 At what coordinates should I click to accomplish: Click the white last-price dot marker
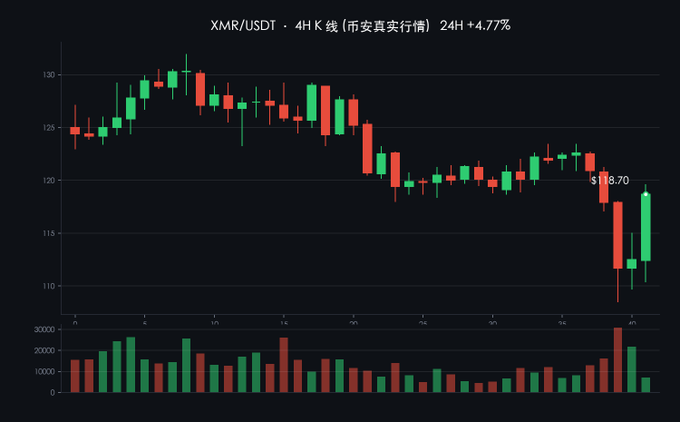coord(646,194)
